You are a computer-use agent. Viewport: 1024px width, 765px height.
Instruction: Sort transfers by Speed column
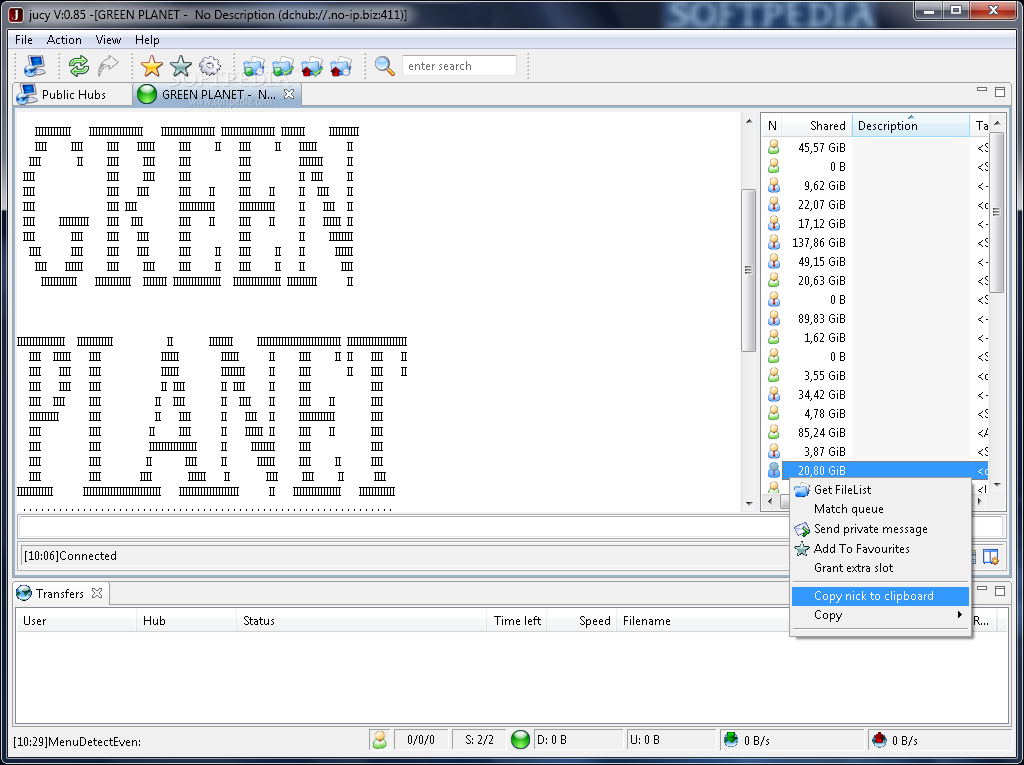[x=582, y=621]
